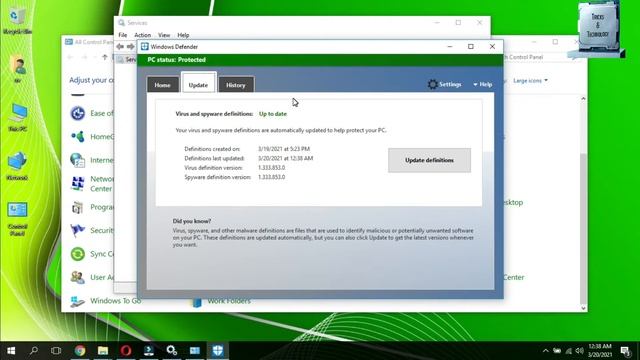Expand the Help dropdown in Windows Defender
Viewport: 640px width, 360px height.
pyautogui.click(x=483, y=84)
